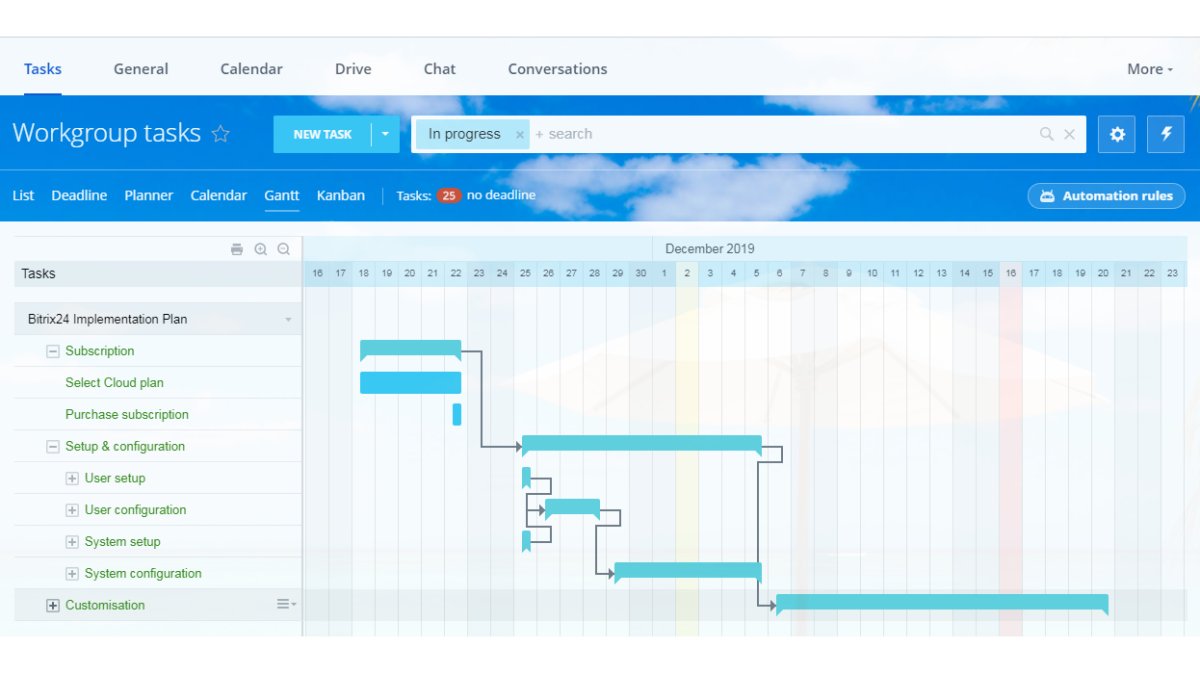The height and width of the screenshot is (675, 1200).
Task: Switch to Deadline view
Action: pos(79,195)
